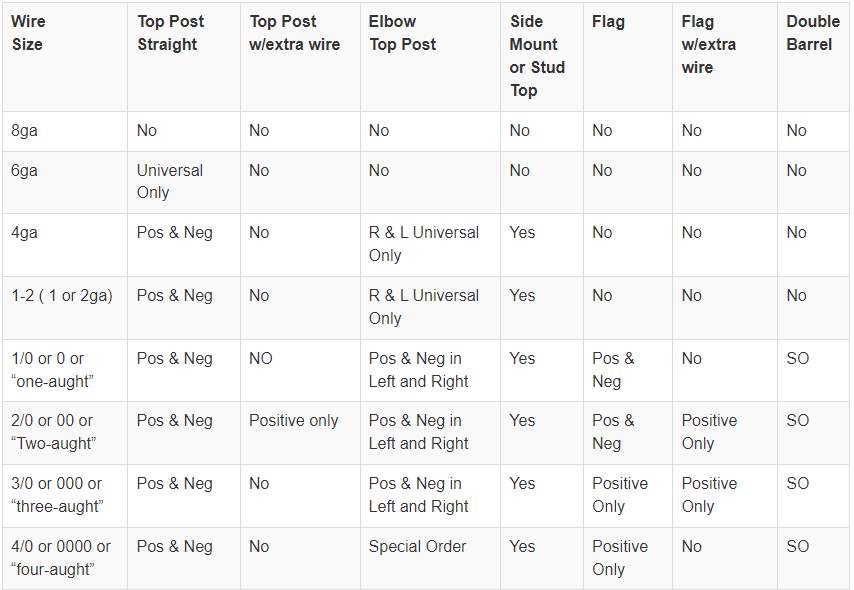Screen dimensions: 854x590
Task: Select the "four-aught" wire size cell
Action: pos(61,557)
